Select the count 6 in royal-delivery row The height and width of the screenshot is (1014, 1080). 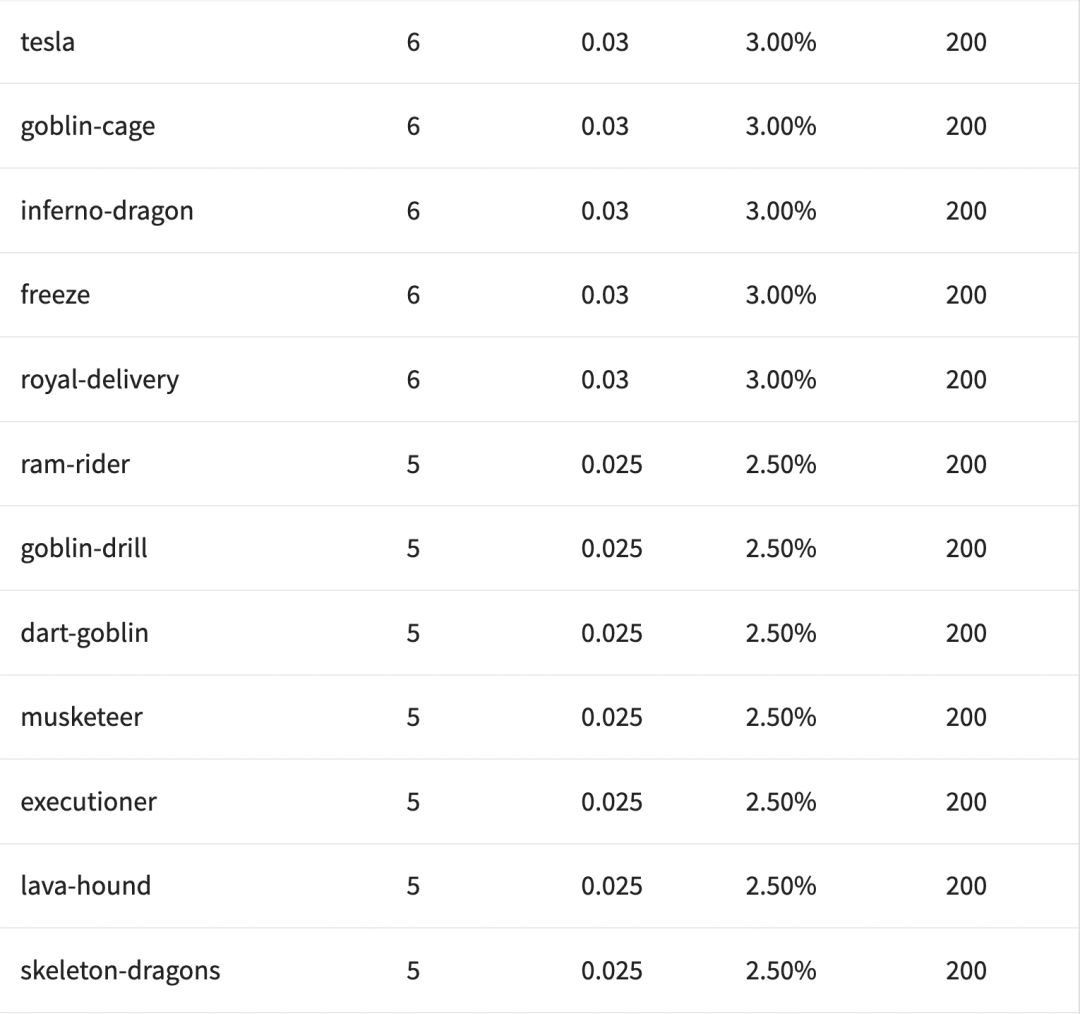(413, 380)
